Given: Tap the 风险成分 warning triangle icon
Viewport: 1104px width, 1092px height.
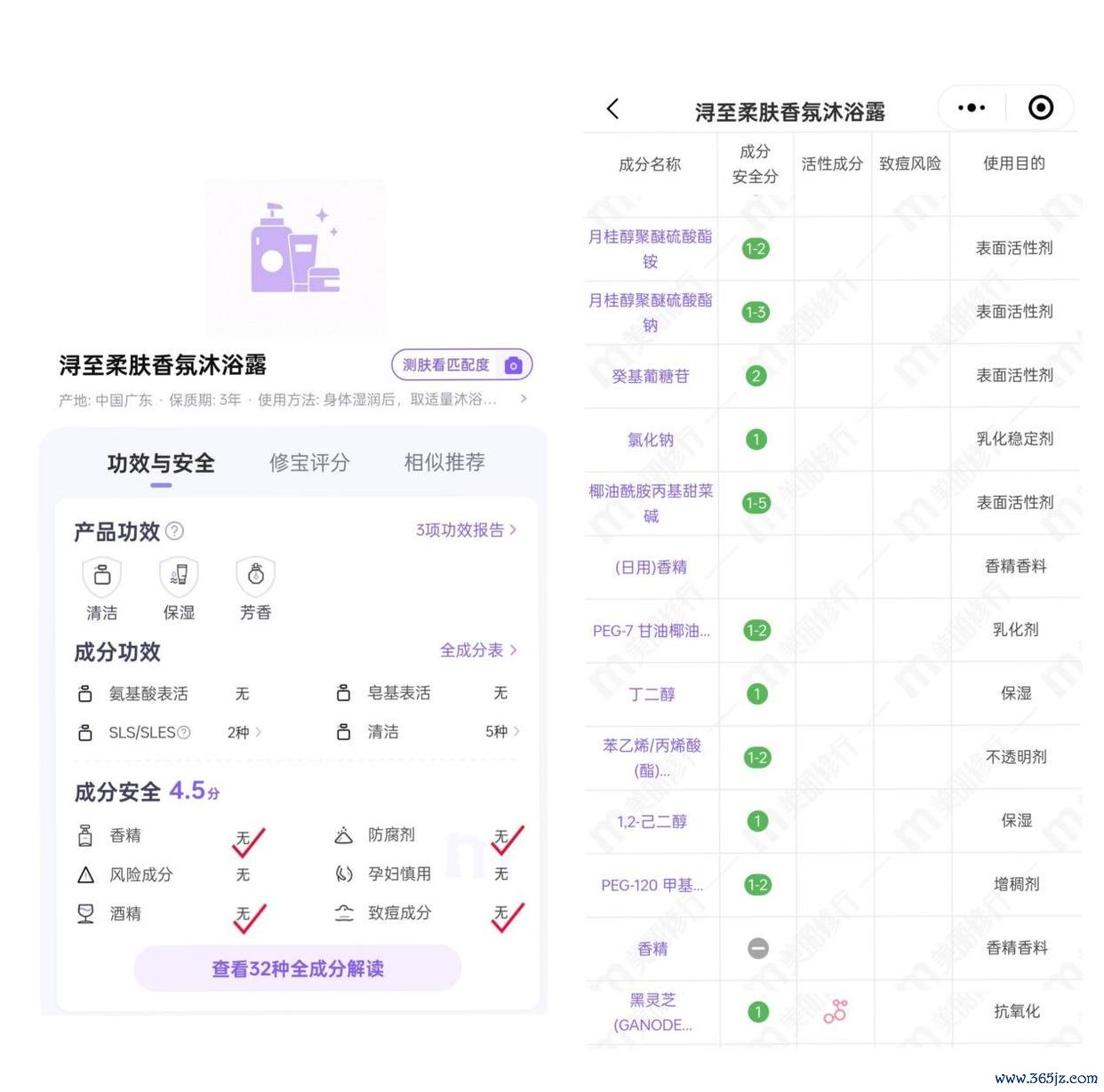Looking at the screenshot, I should coord(85,875).
